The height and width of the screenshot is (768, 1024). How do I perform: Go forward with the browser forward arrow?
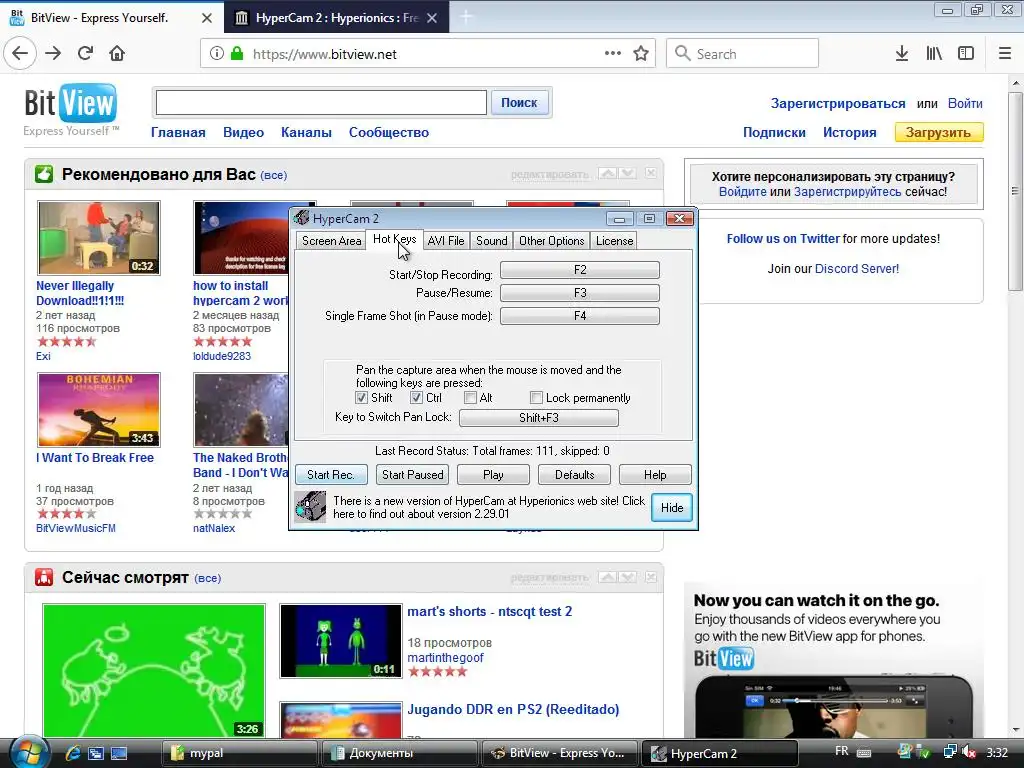coord(53,54)
